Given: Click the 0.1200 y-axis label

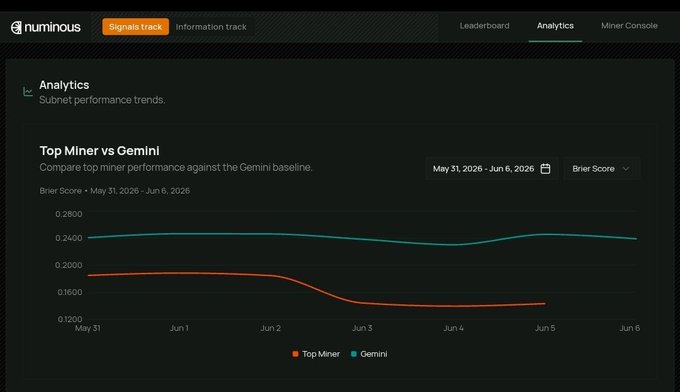Looking at the screenshot, I should (x=69, y=320).
